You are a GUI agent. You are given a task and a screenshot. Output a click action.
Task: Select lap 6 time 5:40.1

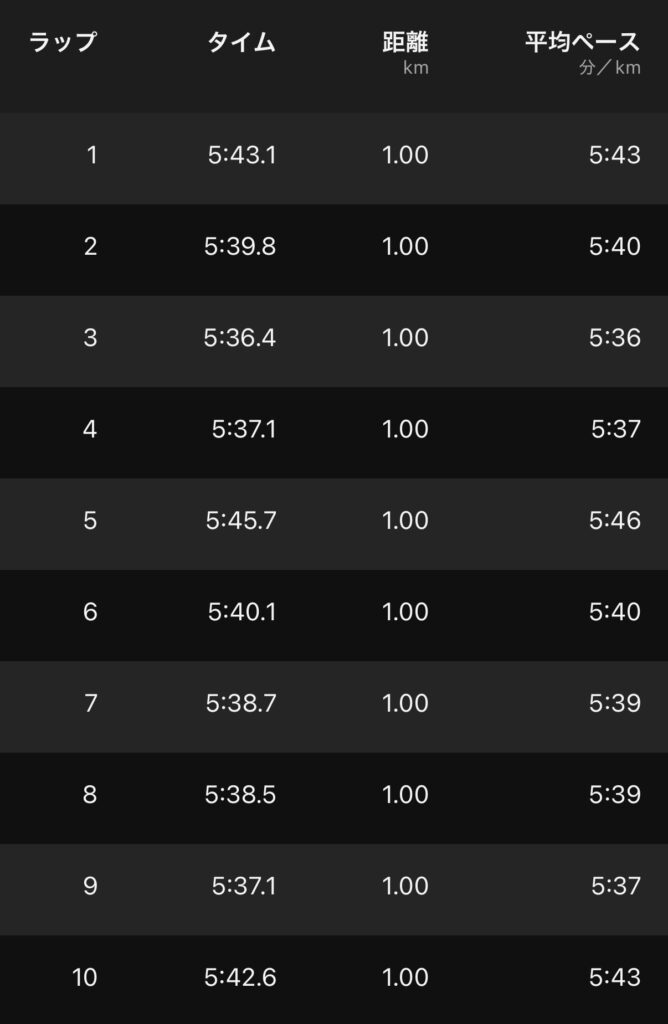point(242,612)
